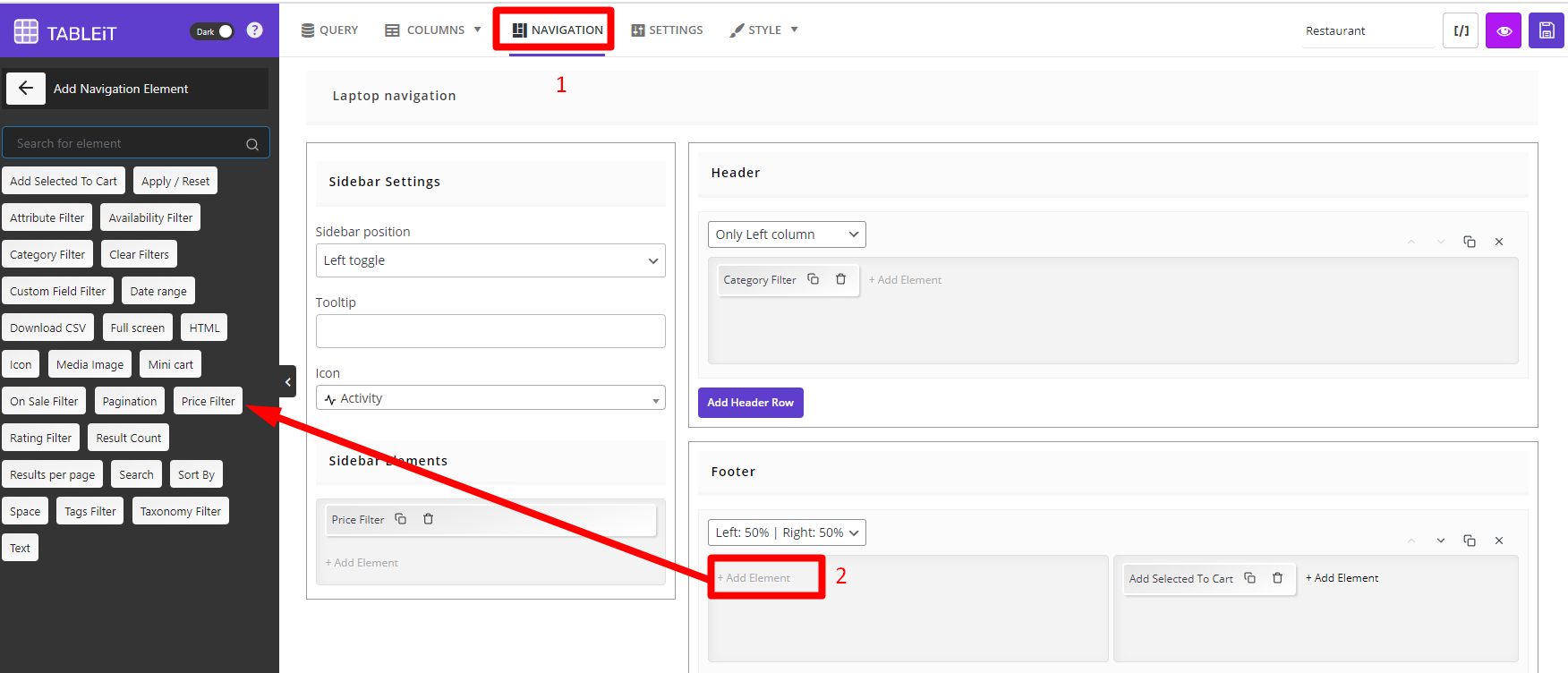Add the Pagination element
Image resolution: width=1568 pixels, height=673 pixels.
tap(129, 401)
